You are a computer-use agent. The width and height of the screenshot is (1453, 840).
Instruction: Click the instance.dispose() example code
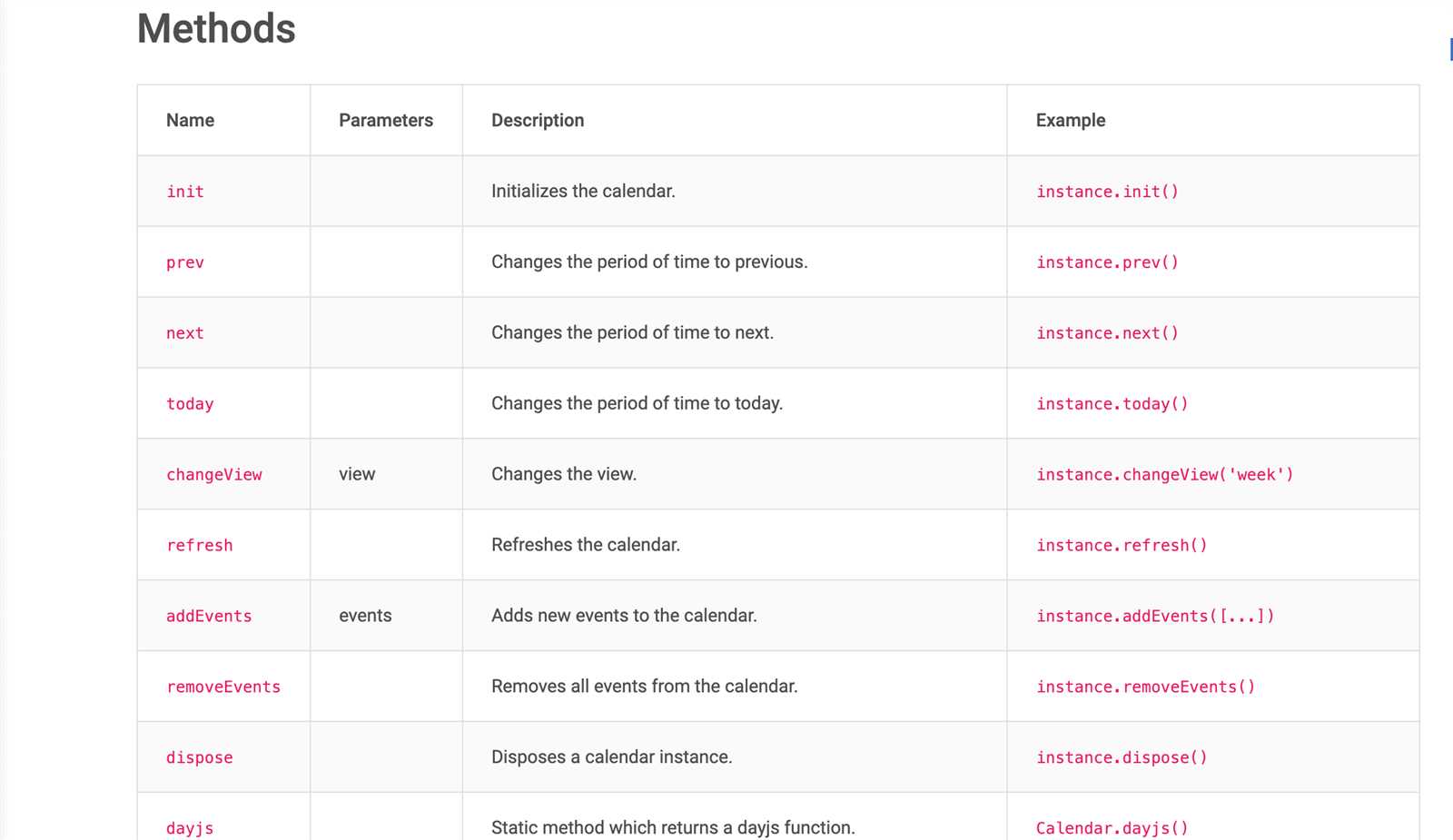pyautogui.click(x=1122, y=758)
